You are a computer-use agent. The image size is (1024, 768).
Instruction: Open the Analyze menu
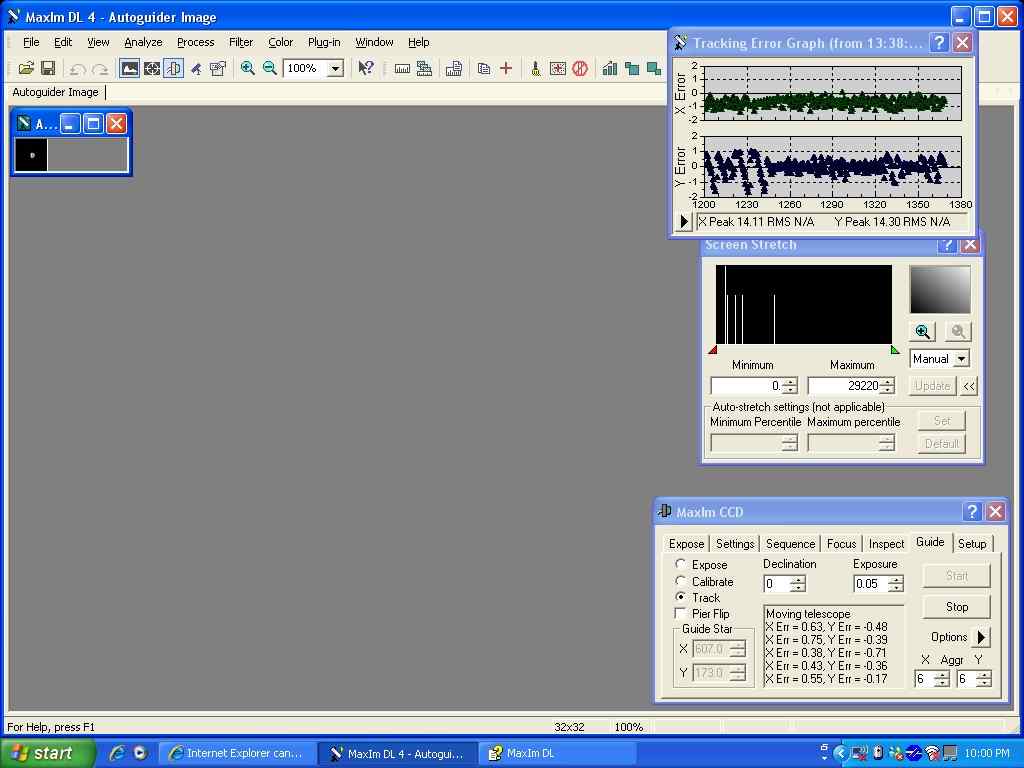pyautogui.click(x=144, y=42)
